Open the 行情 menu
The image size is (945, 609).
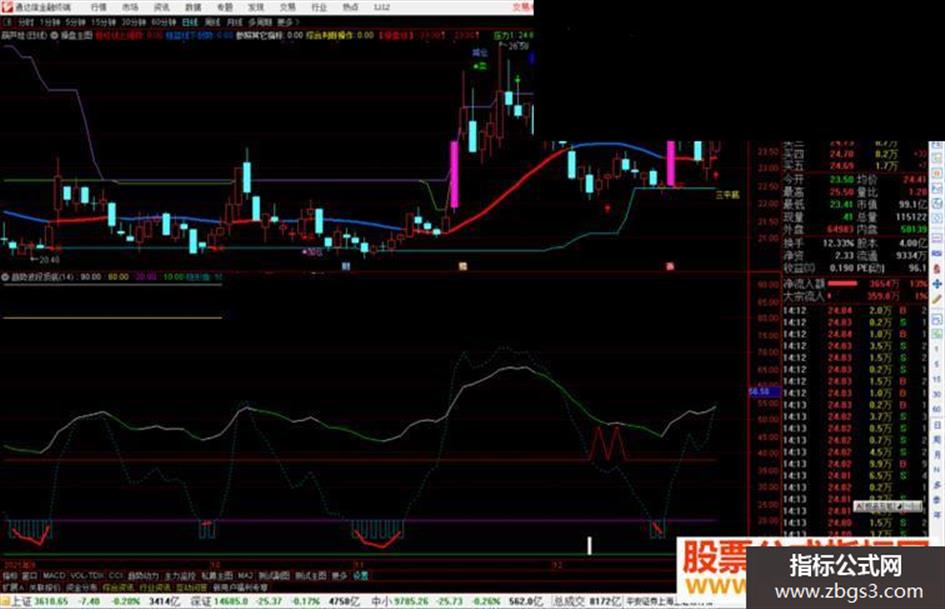pos(98,7)
